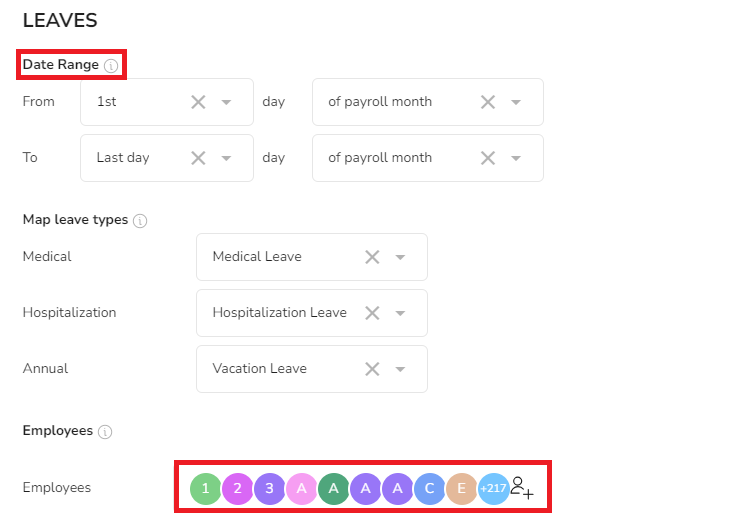742x526 pixels.
Task: Select the green employee avatar labeled 1
Action: [x=205, y=489]
